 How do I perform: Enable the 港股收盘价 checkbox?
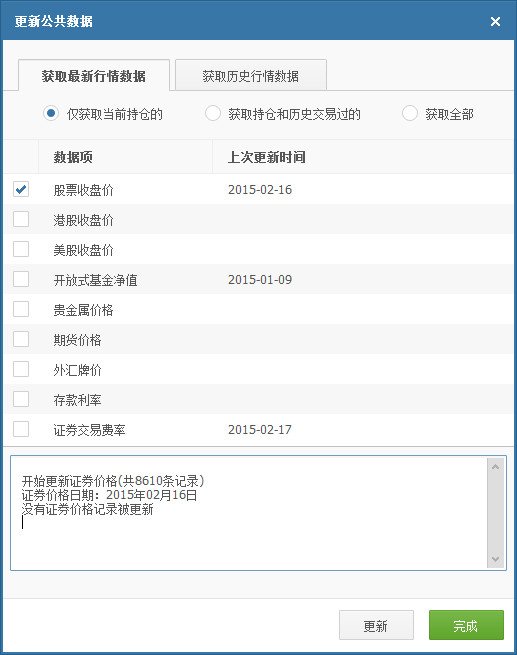pos(21,219)
